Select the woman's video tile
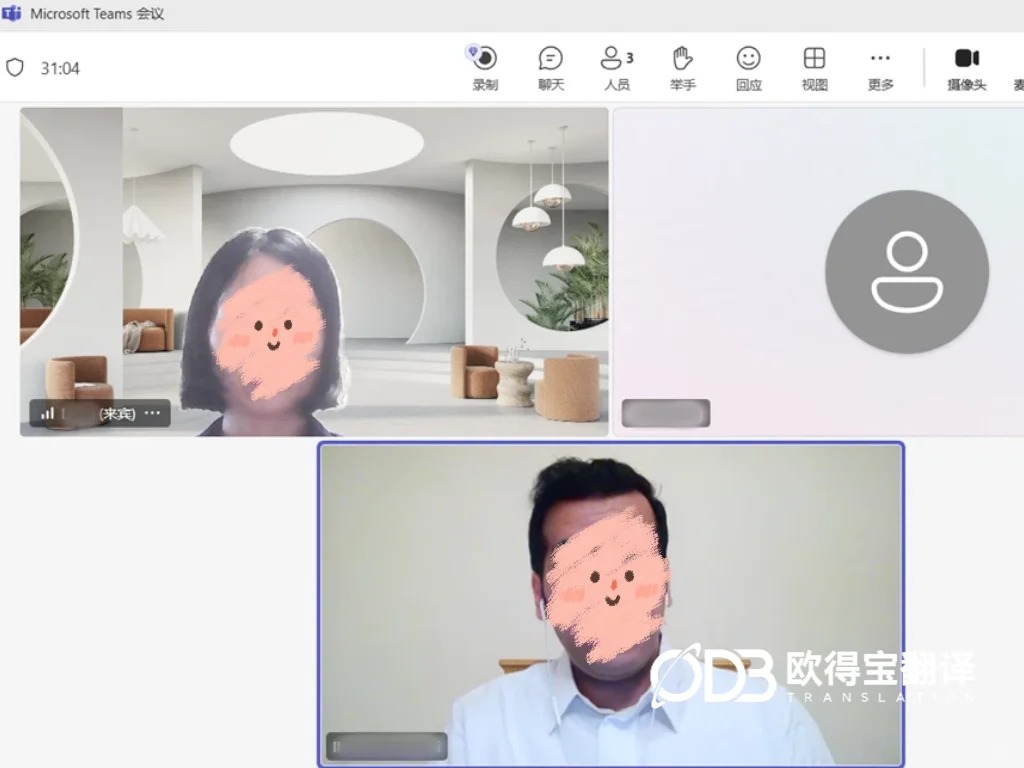This screenshot has width=1024, height=768. point(314,272)
